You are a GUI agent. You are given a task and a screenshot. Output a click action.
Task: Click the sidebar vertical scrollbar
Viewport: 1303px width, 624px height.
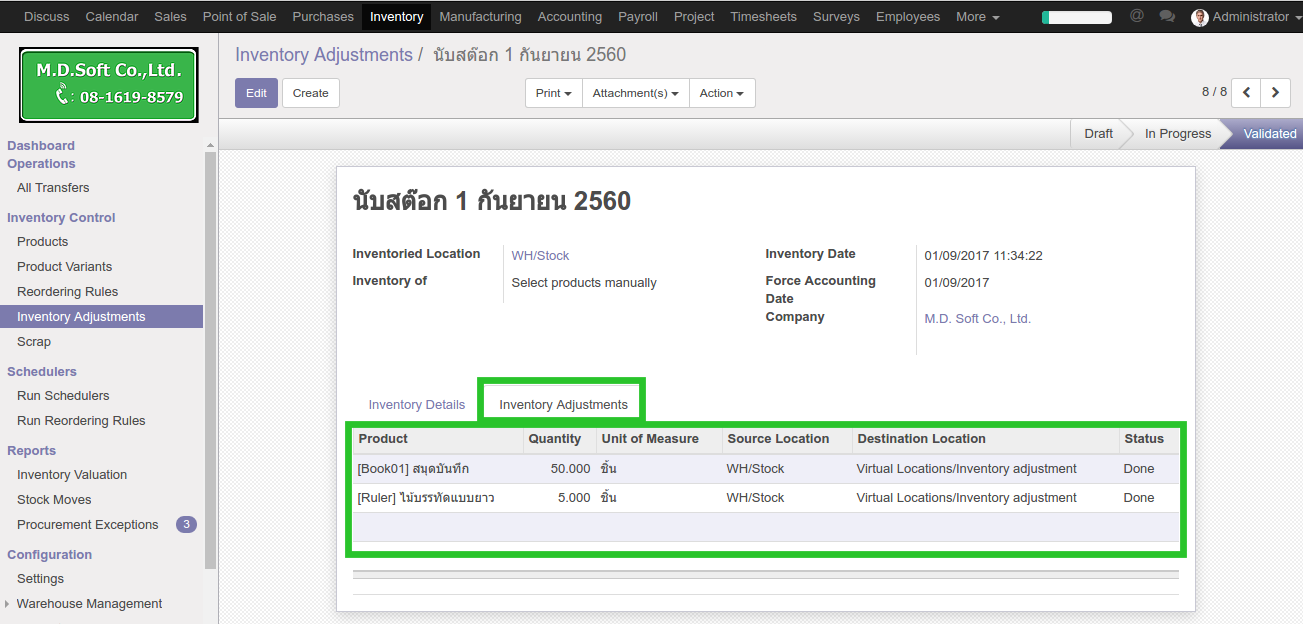click(x=210, y=360)
